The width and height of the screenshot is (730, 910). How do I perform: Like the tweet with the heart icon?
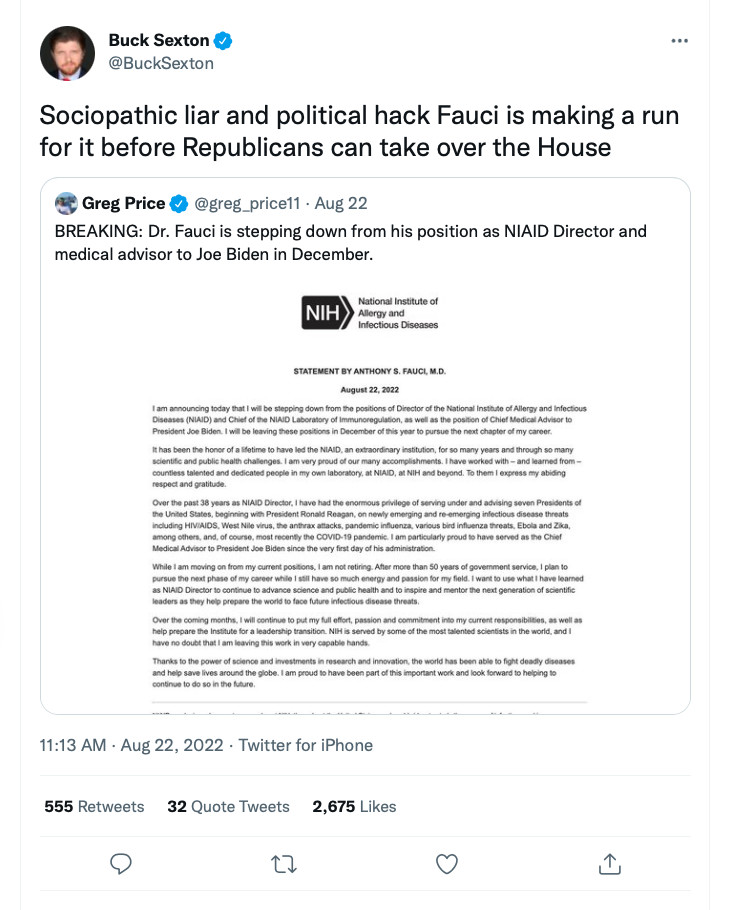coord(447,862)
